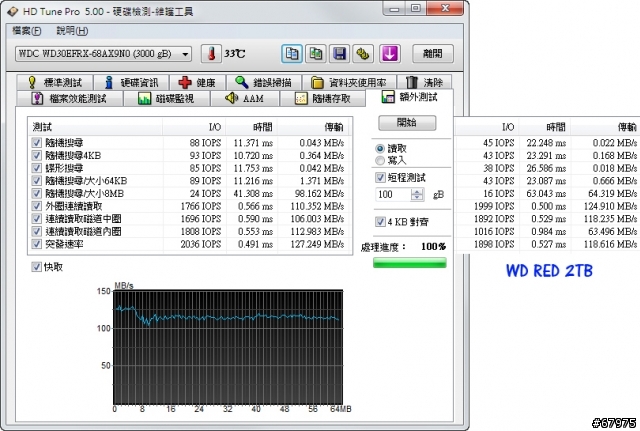Open the 說明(H) menu
Screen dimensions: 640x431
click(72, 31)
